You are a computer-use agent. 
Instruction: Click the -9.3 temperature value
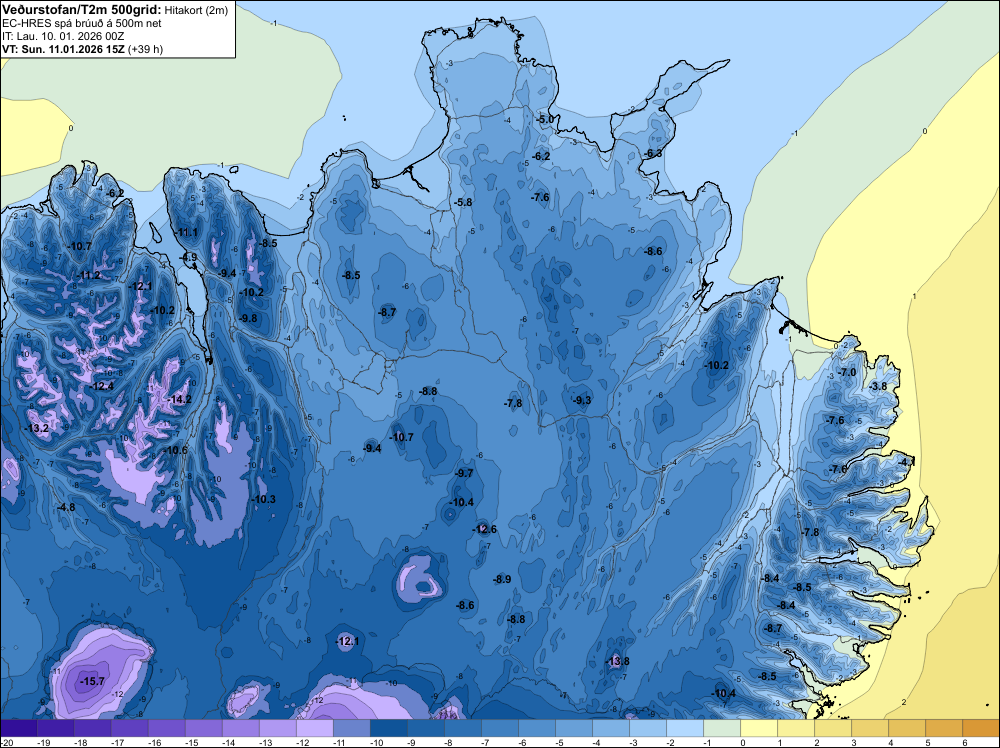point(582,400)
